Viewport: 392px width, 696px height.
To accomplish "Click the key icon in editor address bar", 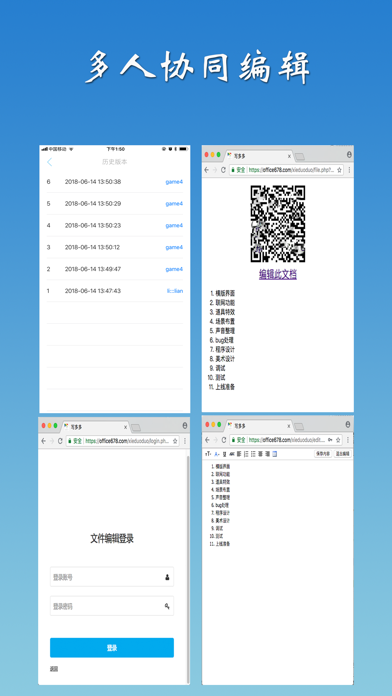I will (x=330, y=440).
